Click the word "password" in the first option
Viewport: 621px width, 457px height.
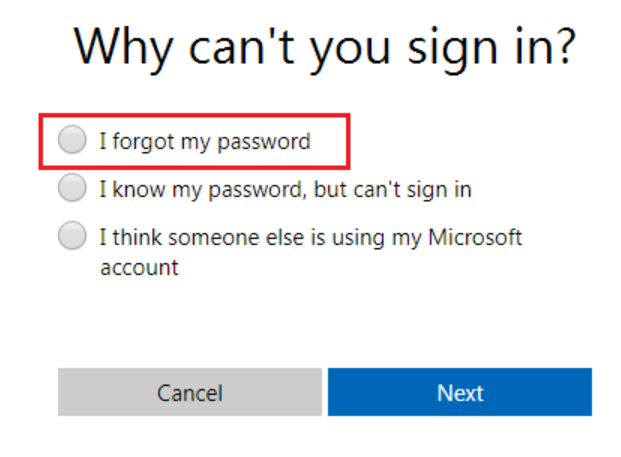266,142
